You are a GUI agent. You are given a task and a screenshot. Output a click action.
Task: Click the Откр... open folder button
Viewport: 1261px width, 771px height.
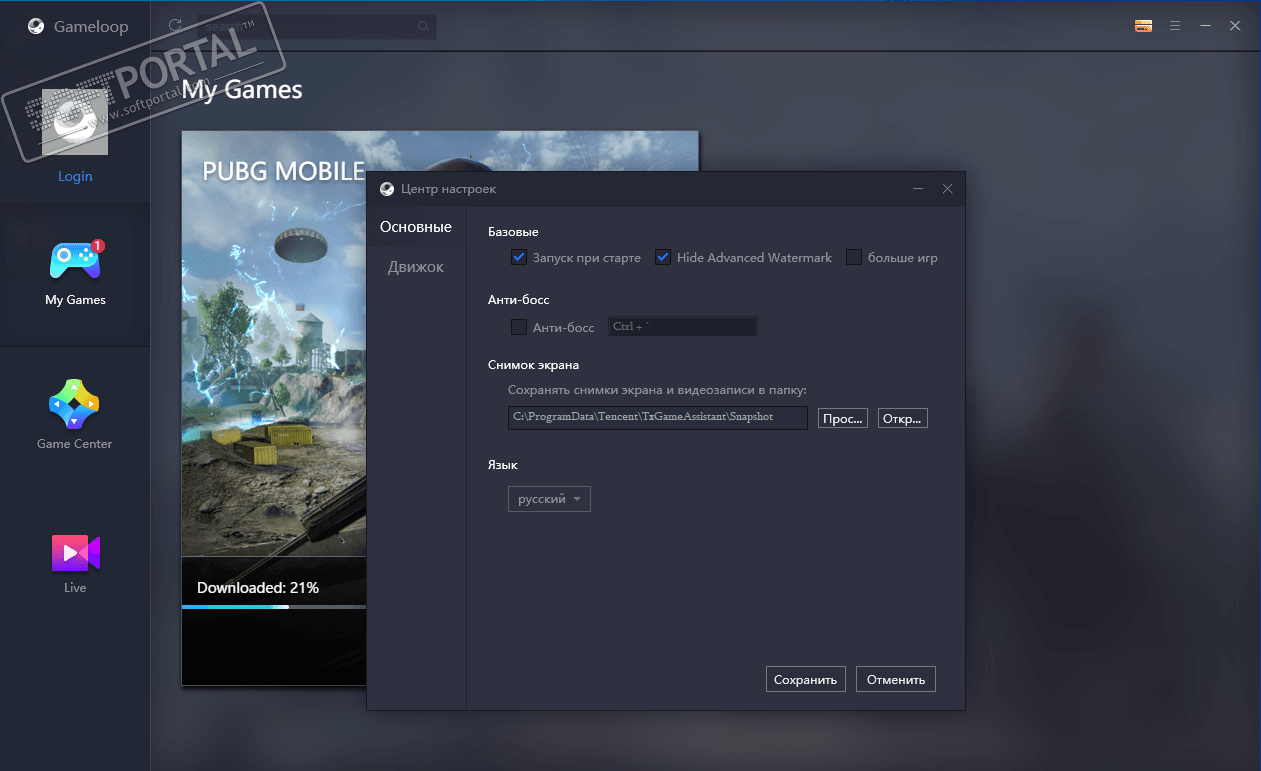[x=903, y=418]
